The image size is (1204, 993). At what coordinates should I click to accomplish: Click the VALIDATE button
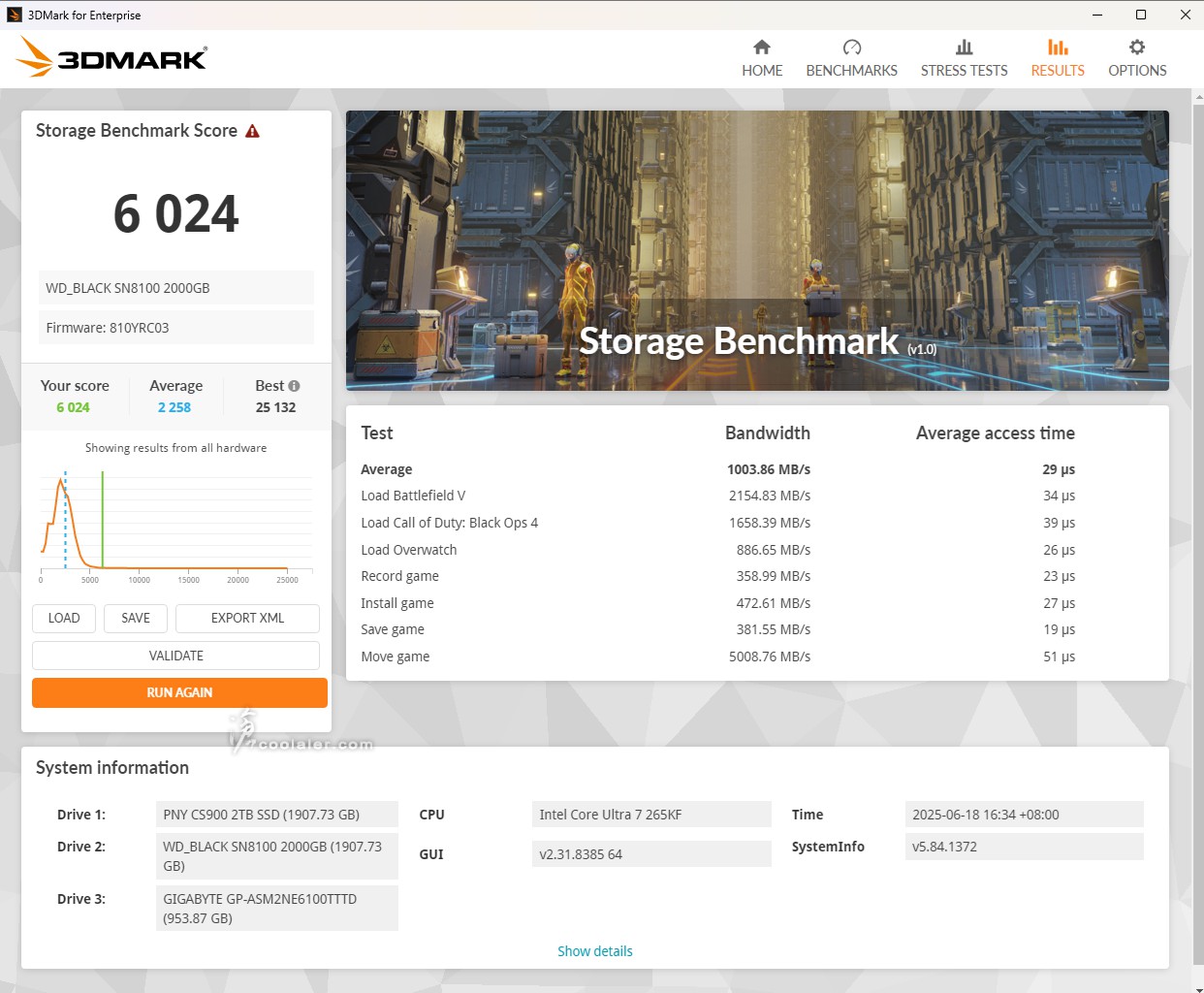[x=175, y=656]
